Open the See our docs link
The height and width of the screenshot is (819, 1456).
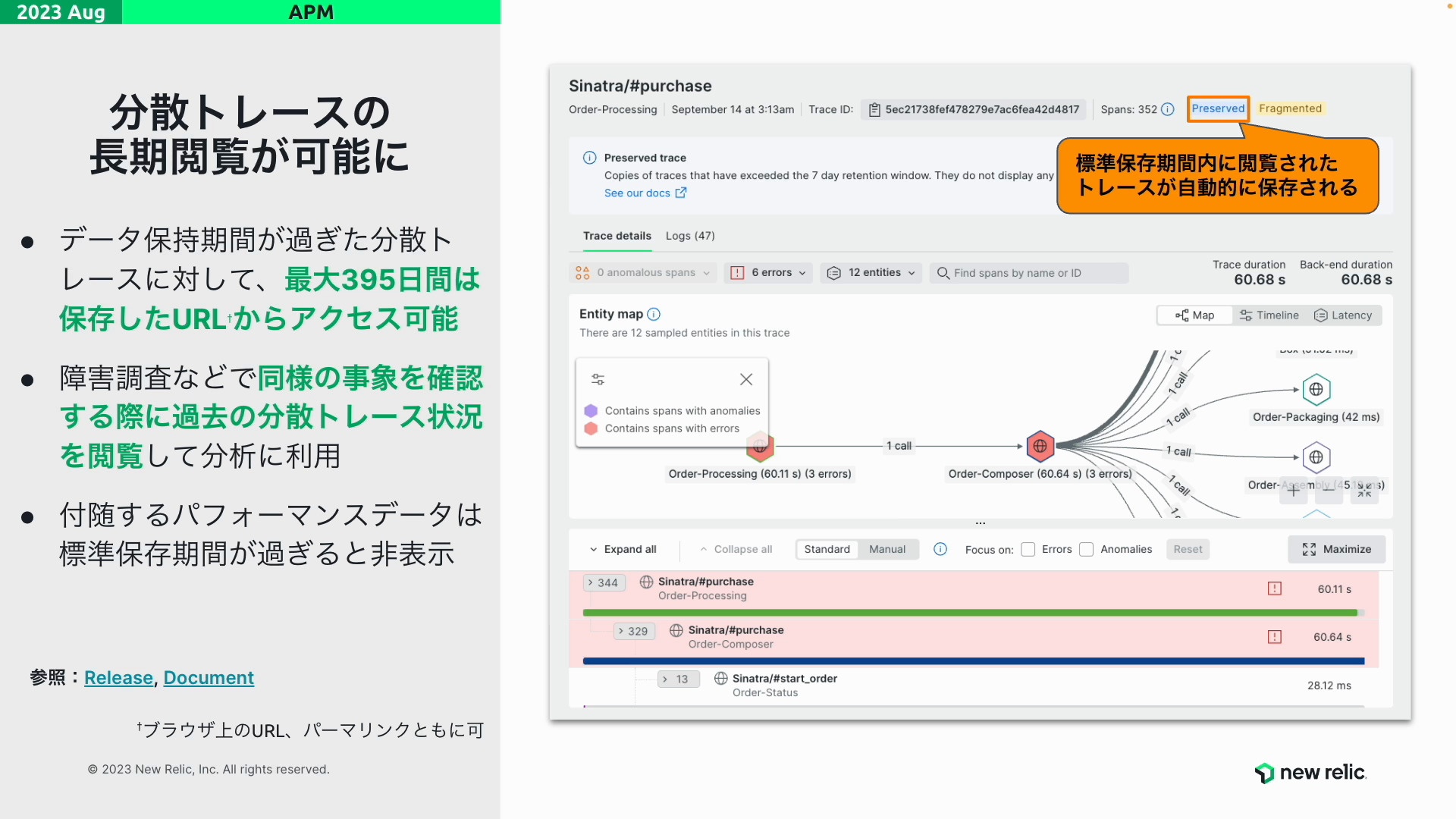tap(637, 193)
